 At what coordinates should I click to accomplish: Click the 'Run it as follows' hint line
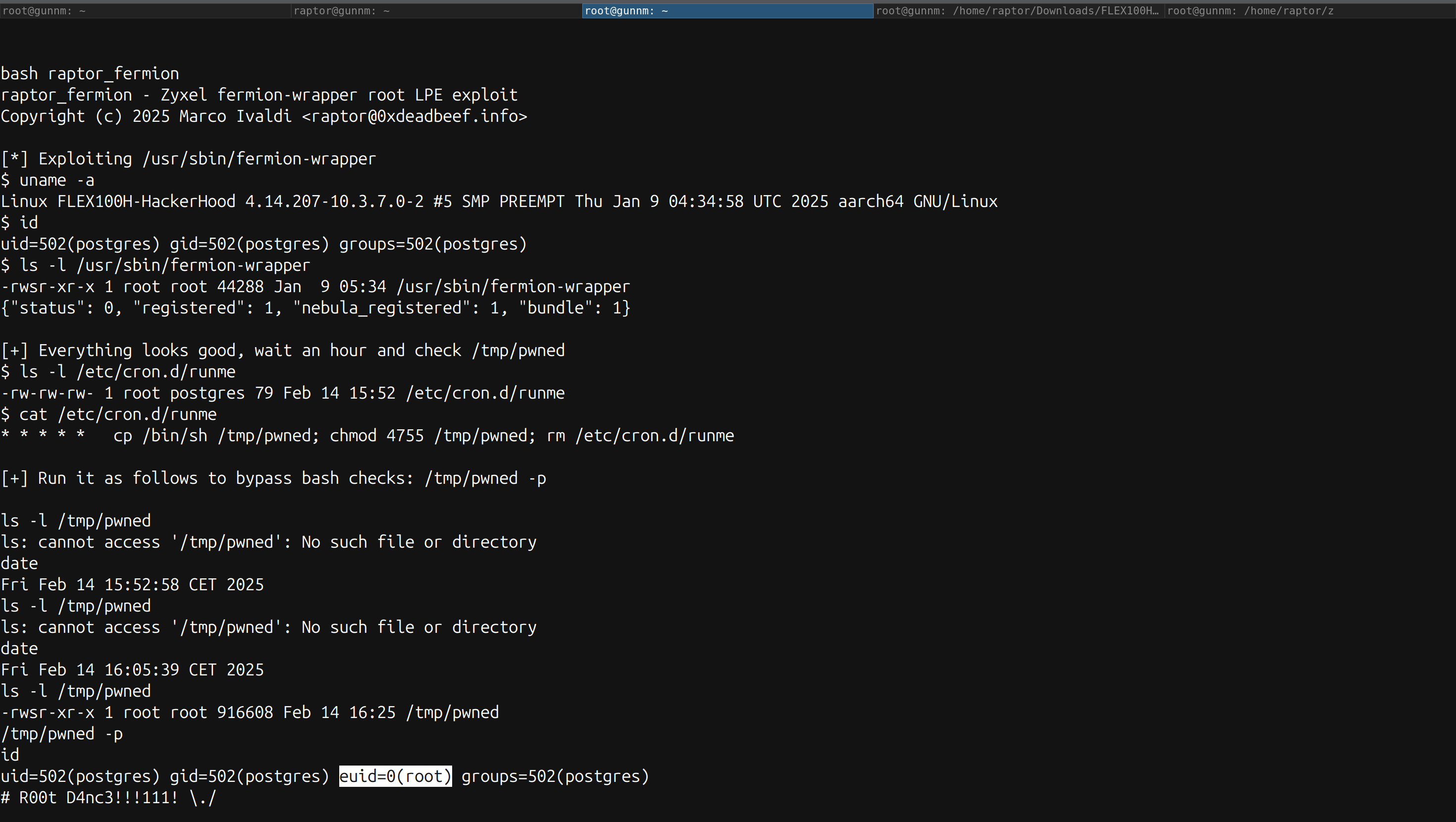(x=273, y=478)
